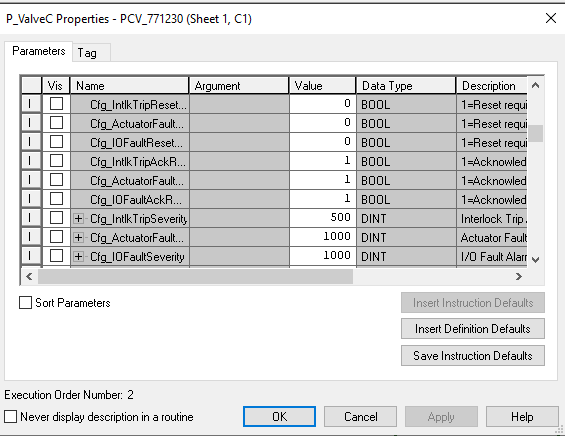Confirm with the OK button
This screenshot has height=436, width=565.
279,417
